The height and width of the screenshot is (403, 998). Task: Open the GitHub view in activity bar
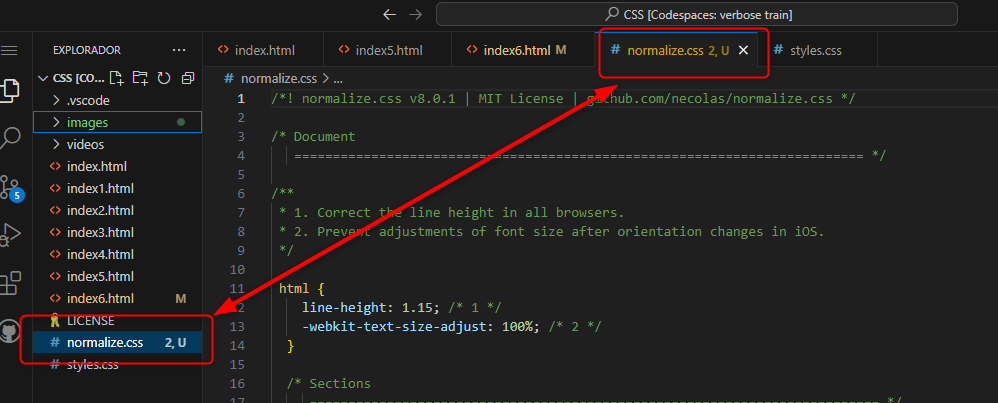[x=10, y=330]
